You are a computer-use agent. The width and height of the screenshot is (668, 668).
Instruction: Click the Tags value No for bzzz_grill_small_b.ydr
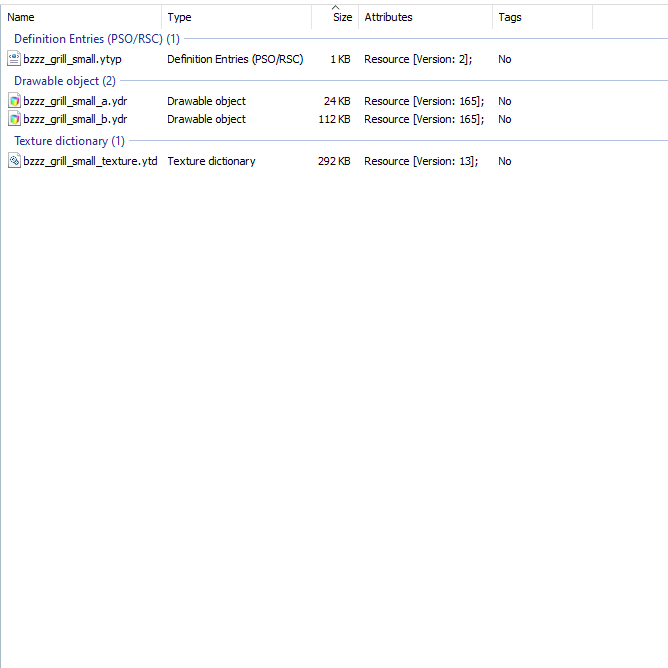coord(505,119)
